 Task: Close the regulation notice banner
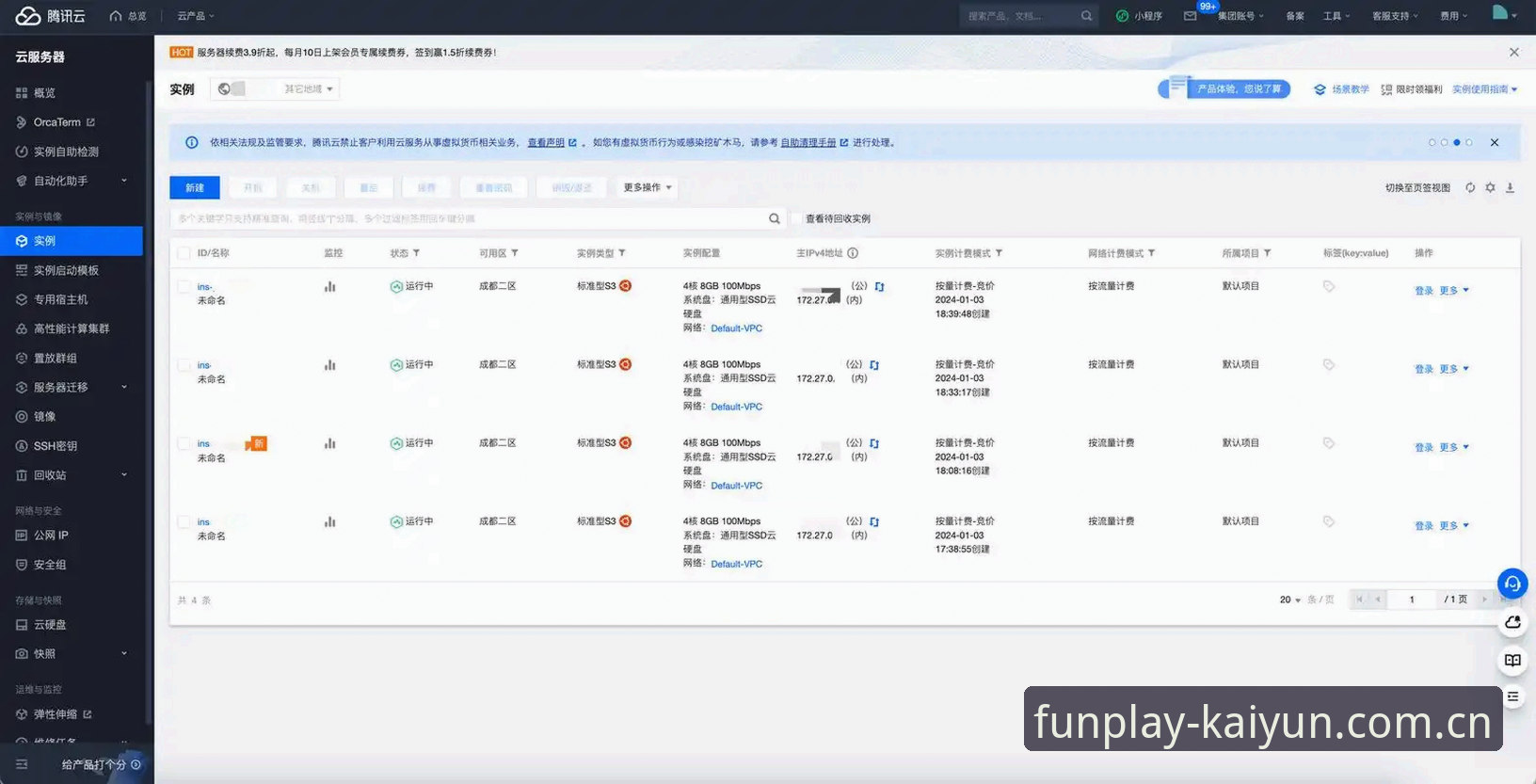click(x=1495, y=143)
